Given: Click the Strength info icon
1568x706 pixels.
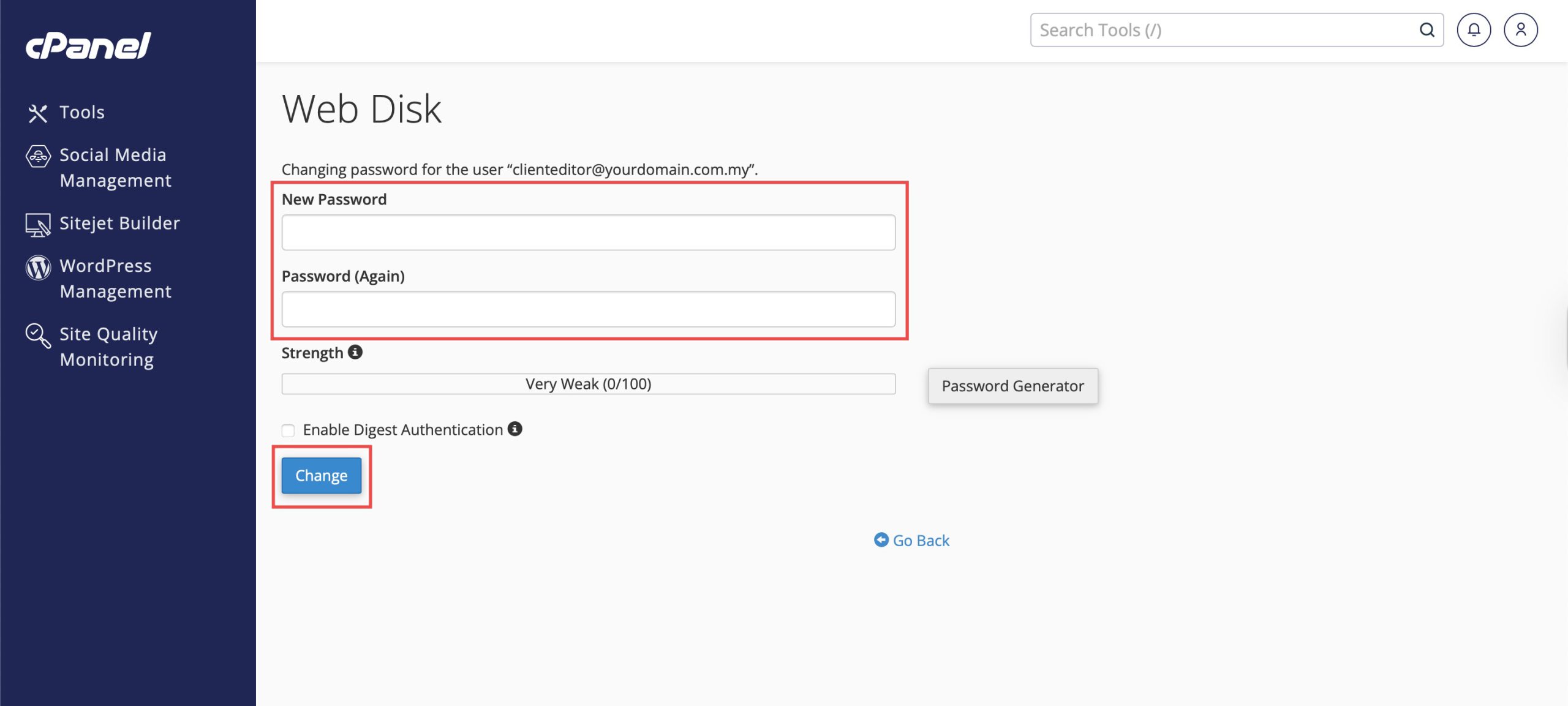Looking at the screenshot, I should coord(355,352).
